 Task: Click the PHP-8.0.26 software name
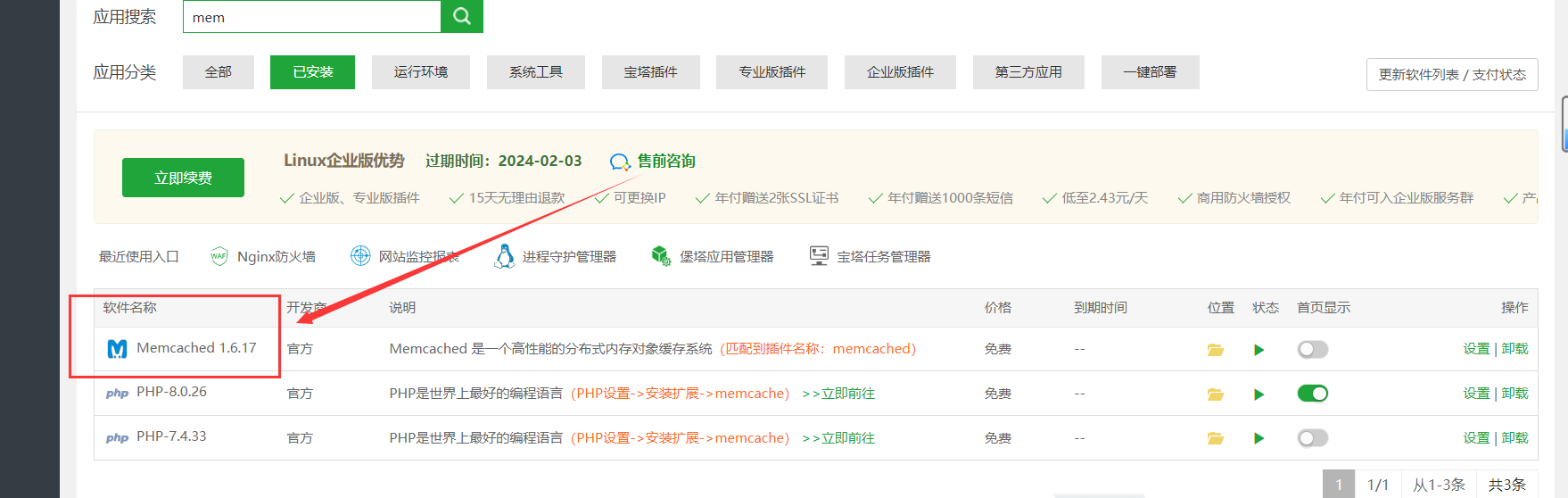click(171, 392)
